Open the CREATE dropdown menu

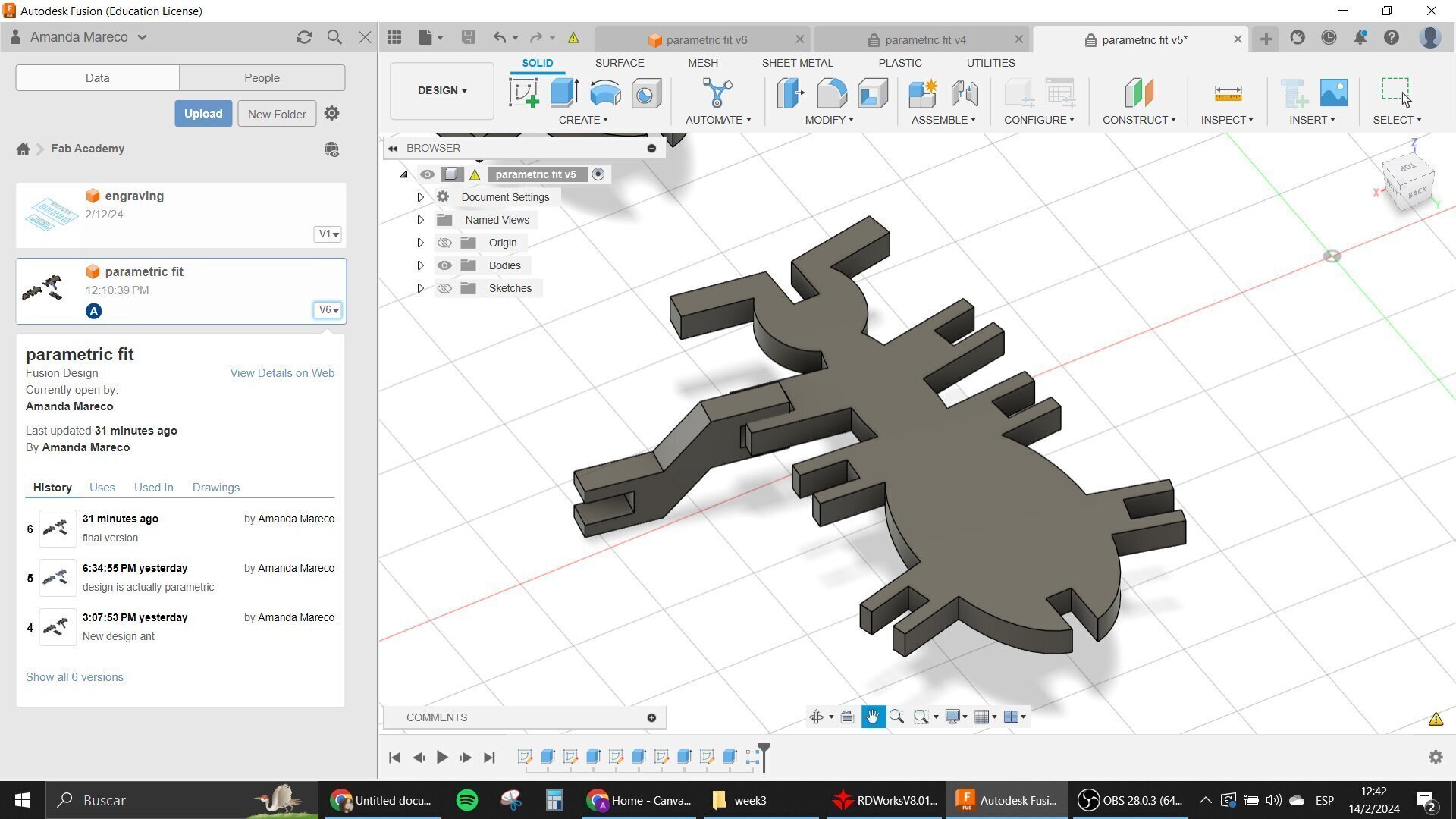click(583, 120)
